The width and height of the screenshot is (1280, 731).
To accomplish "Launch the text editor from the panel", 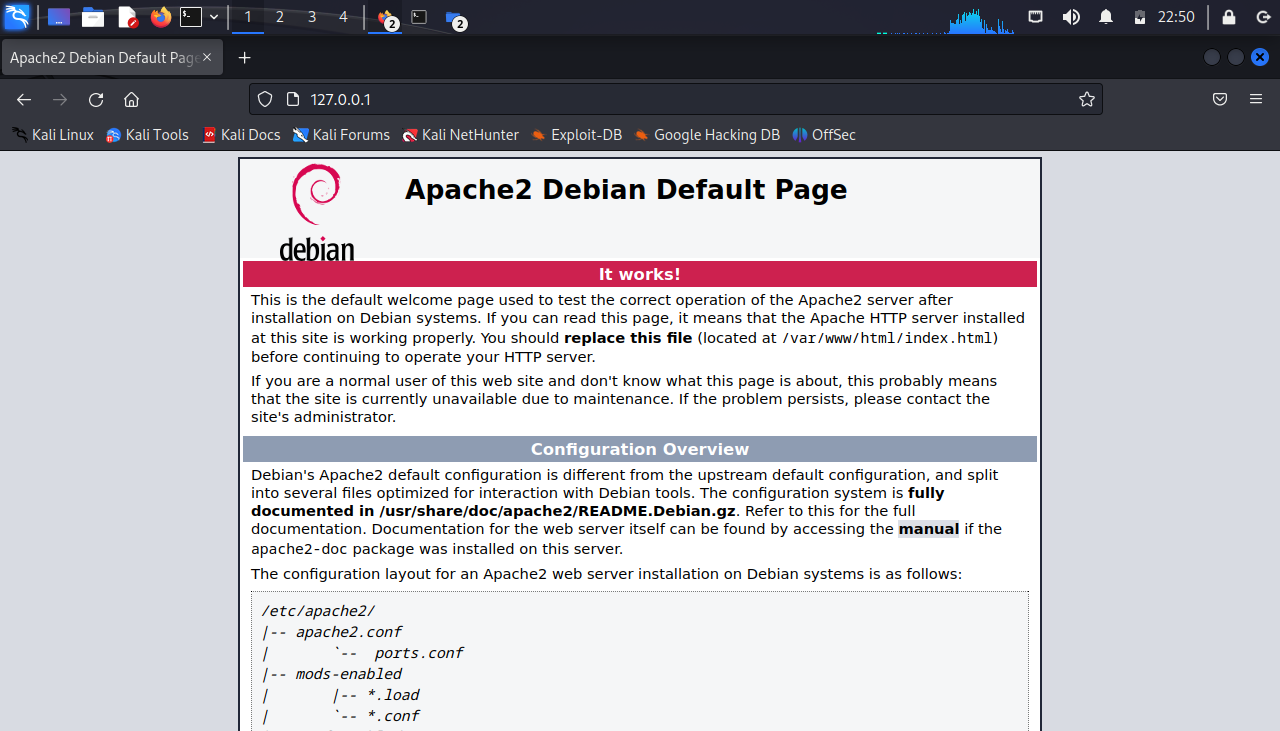I will [127, 17].
